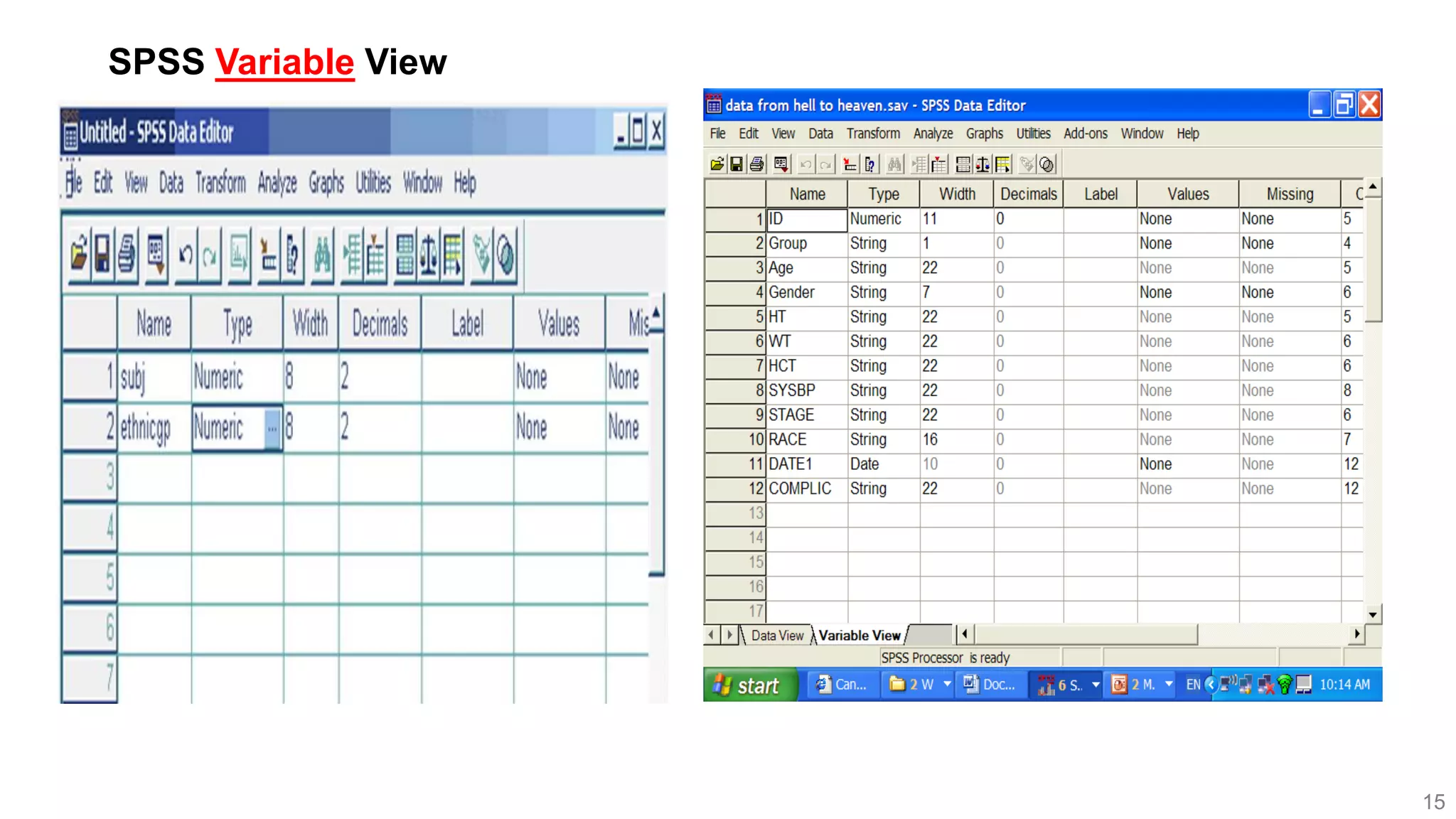Select the ID name cell in row 1
The width and height of the screenshot is (1456, 819).
click(x=806, y=219)
